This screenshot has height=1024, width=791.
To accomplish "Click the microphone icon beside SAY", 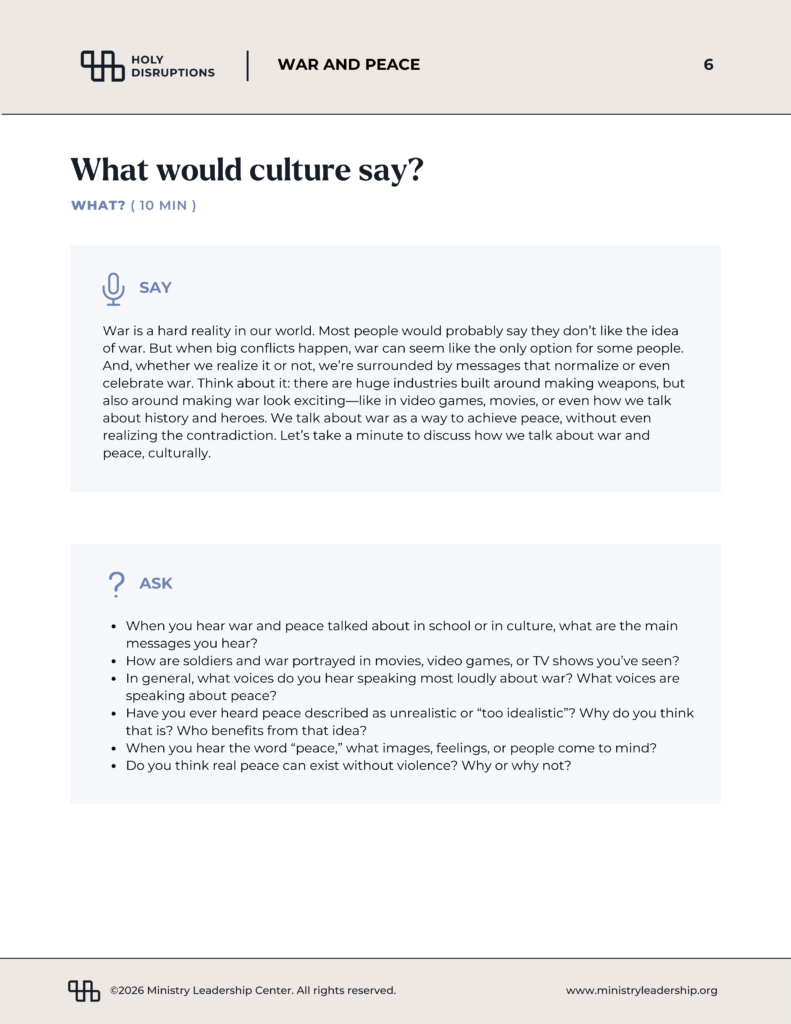I will pyautogui.click(x=113, y=288).
